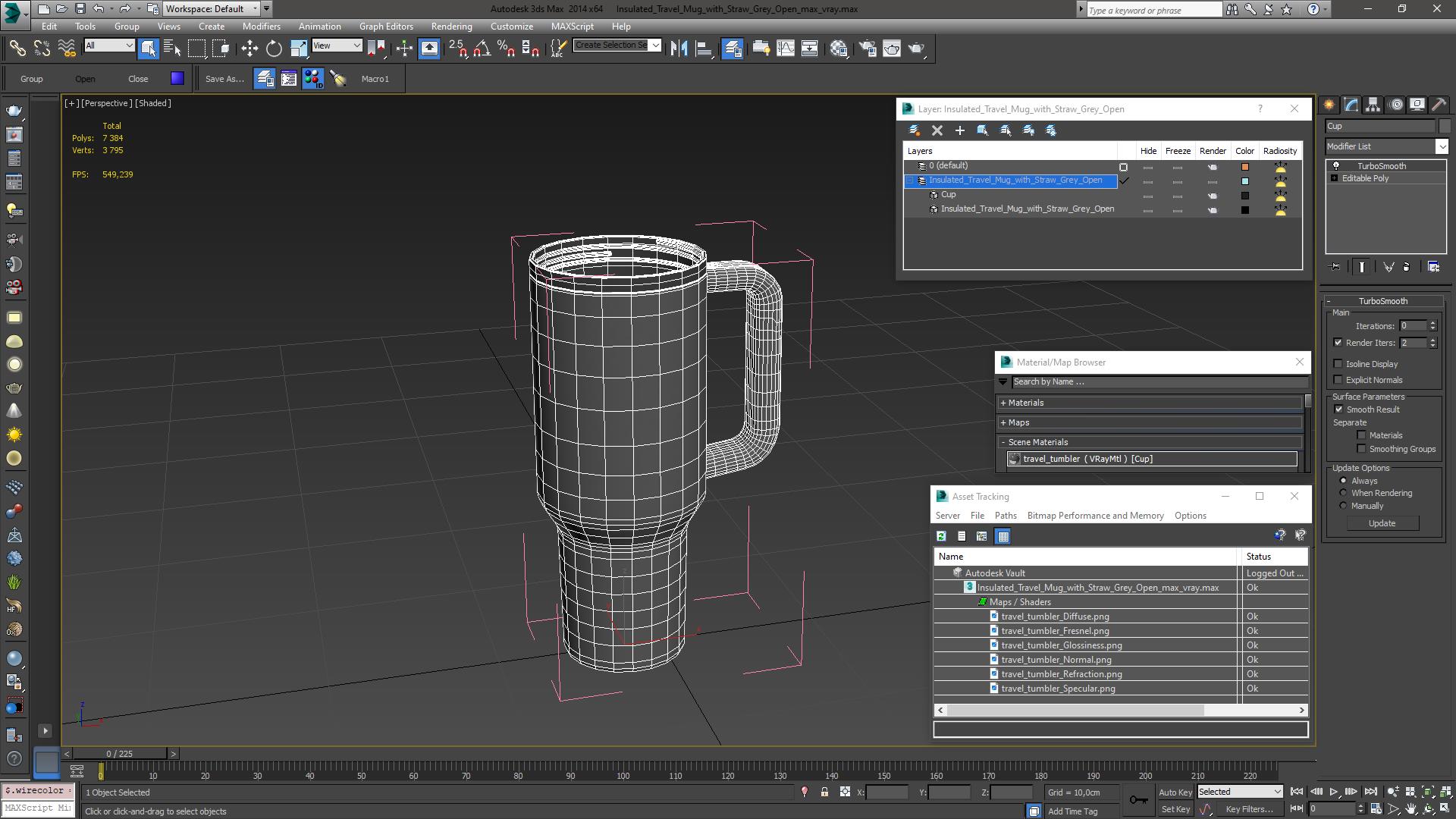Play the animation
Screen dimensions: 1456x819
(x=1333, y=792)
